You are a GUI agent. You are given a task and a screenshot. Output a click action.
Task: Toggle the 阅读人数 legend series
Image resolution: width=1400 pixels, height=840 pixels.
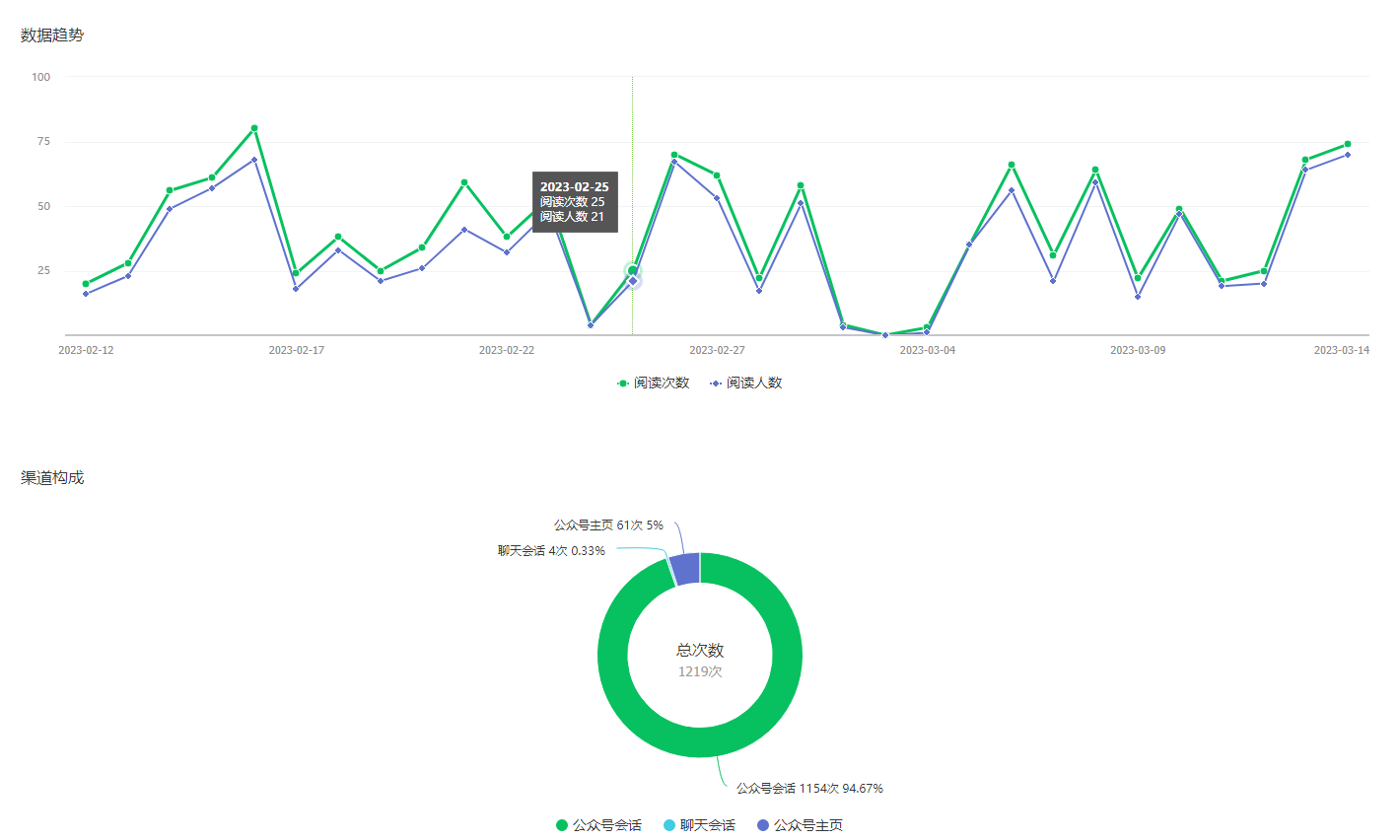[745, 383]
